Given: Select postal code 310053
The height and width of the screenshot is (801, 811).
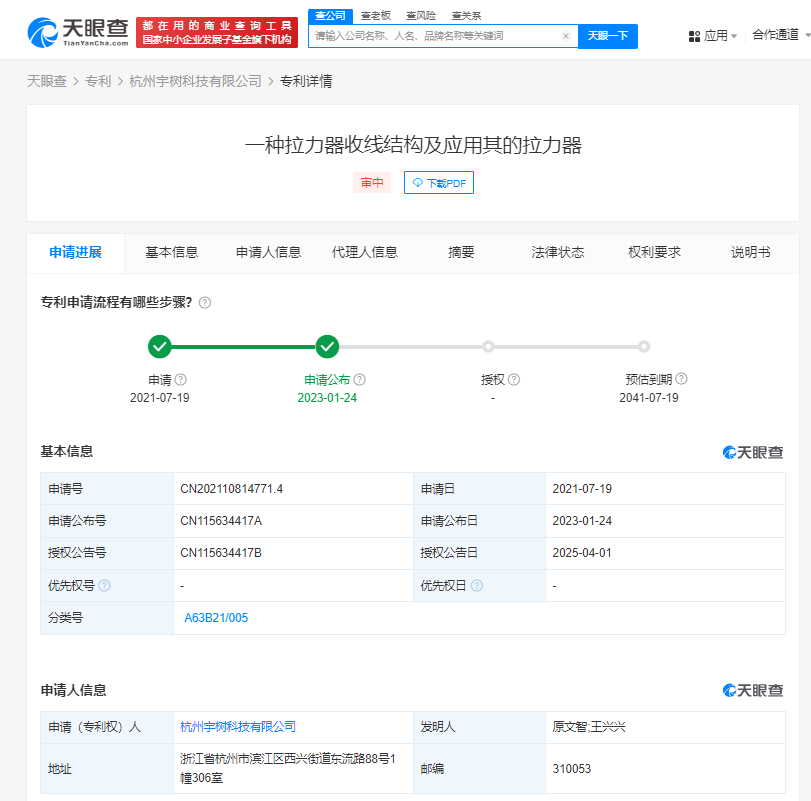Looking at the screenshot, I should (x=572, y=768).
